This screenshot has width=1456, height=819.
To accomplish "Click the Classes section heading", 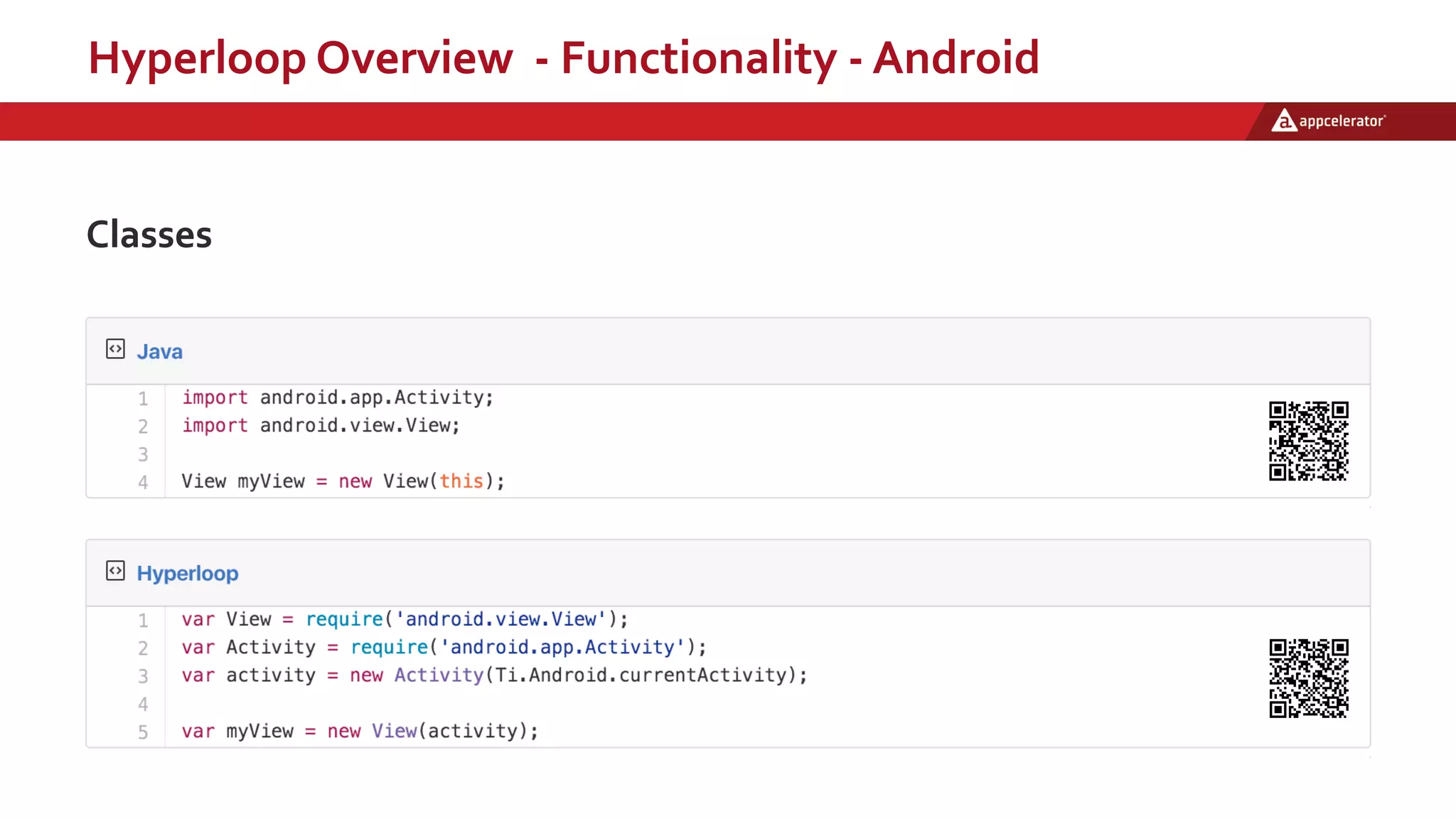I will 149,235.
